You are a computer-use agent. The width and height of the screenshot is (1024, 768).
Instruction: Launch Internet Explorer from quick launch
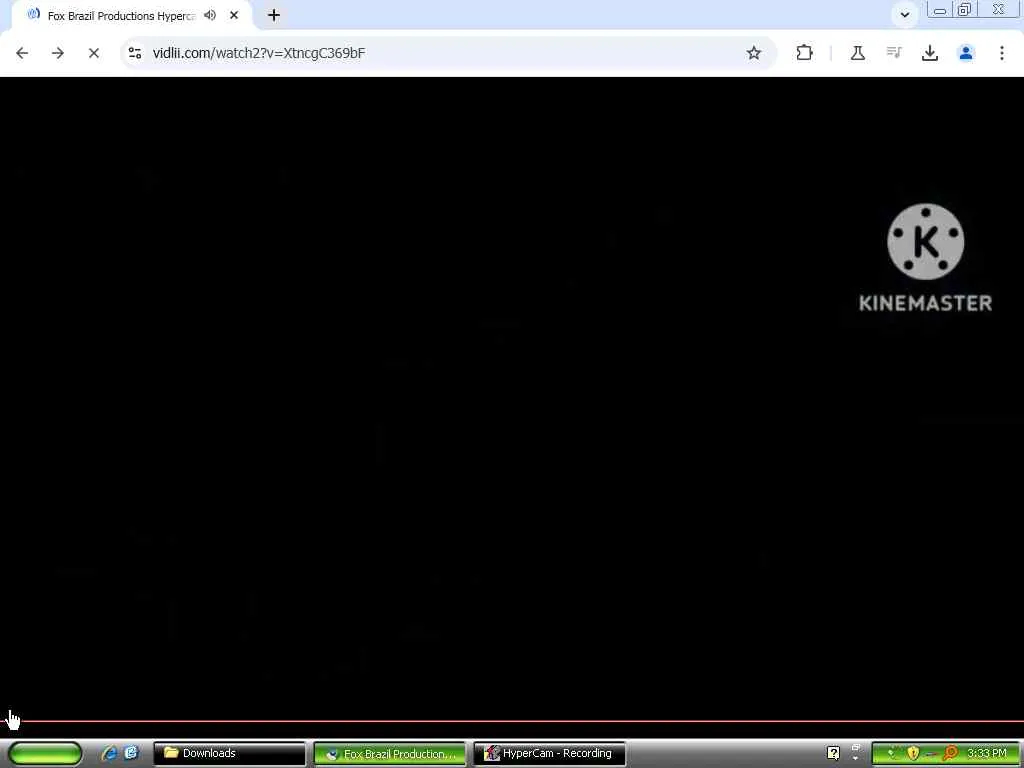pos(110,753)
